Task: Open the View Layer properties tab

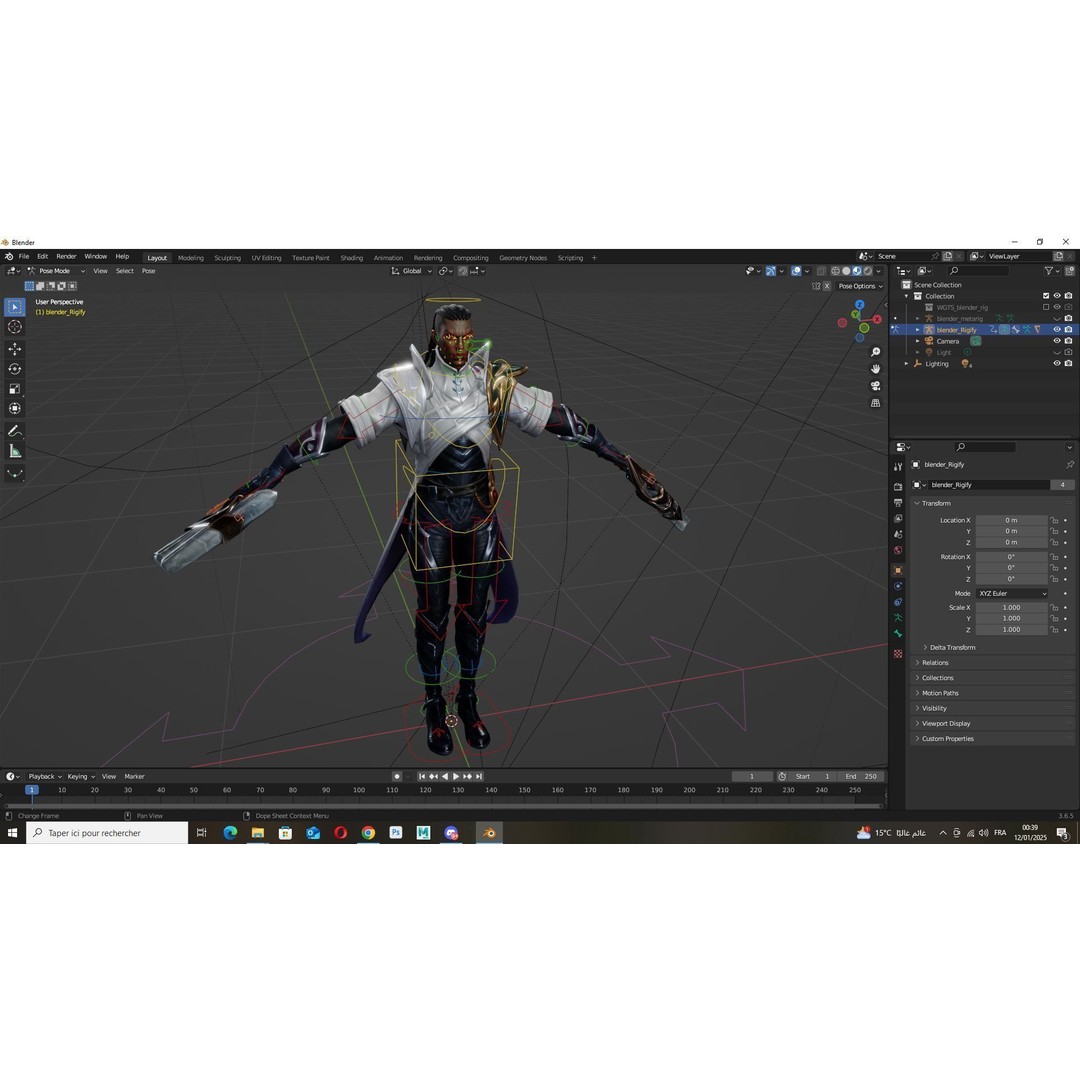Action: [898, 519]
